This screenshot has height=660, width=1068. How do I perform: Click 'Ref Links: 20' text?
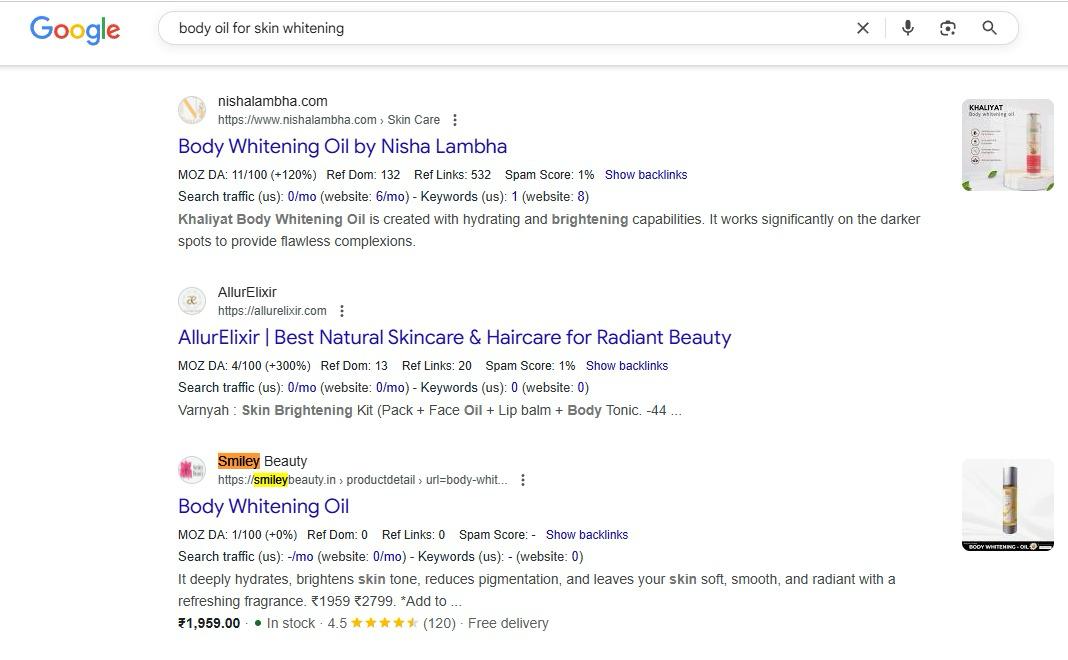[437, 365]
